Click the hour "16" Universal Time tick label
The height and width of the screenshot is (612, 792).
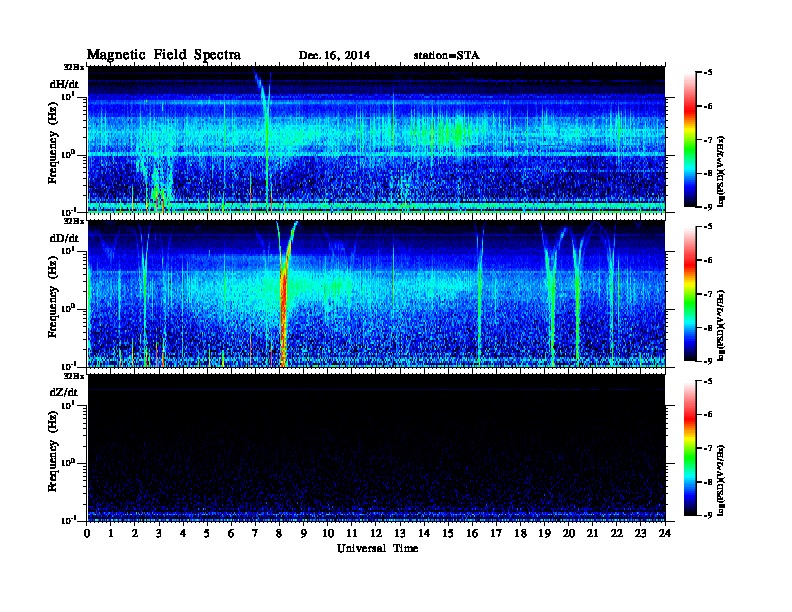[x=472, y=533]
